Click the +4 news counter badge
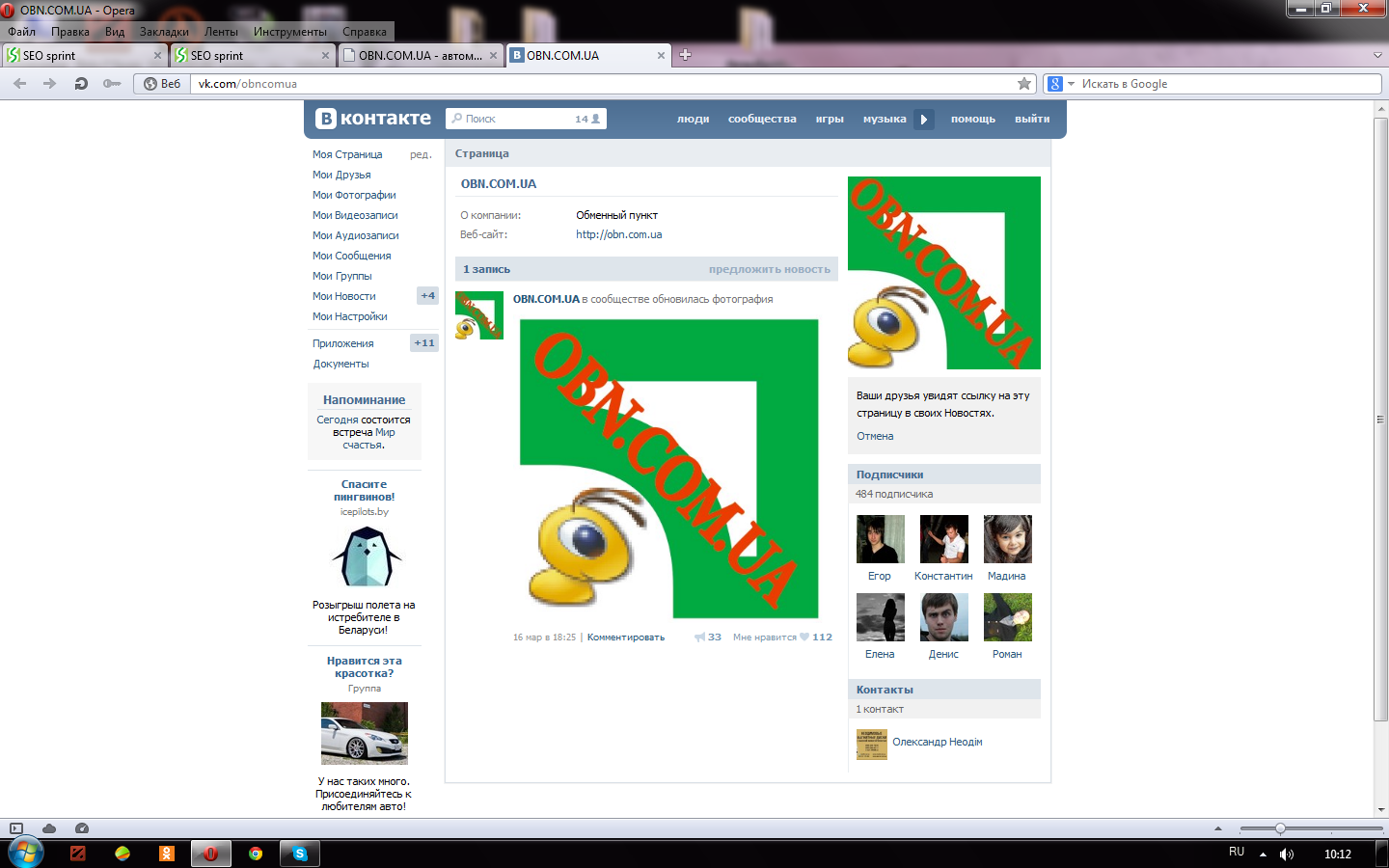Viewport: 1389px width, 868px height. [427, 296]
